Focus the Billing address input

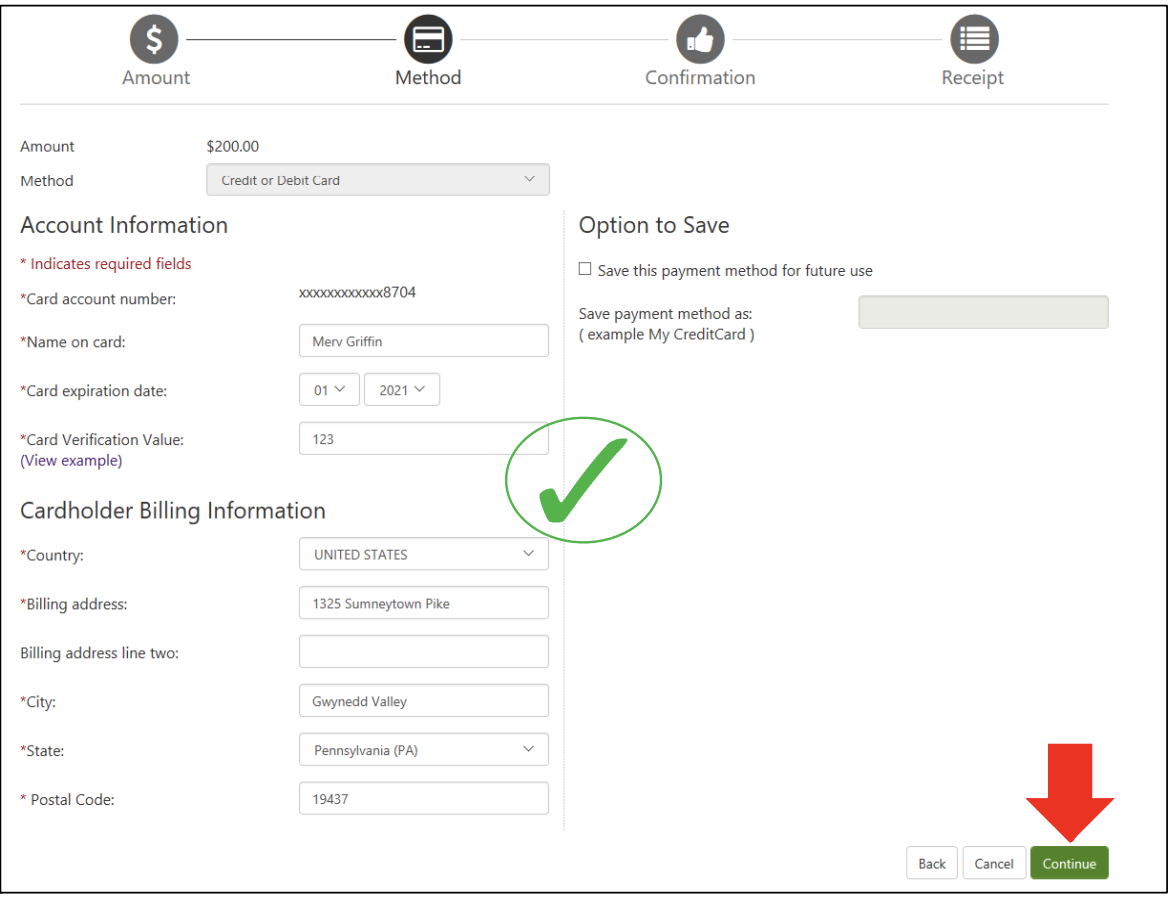point(423,603)
